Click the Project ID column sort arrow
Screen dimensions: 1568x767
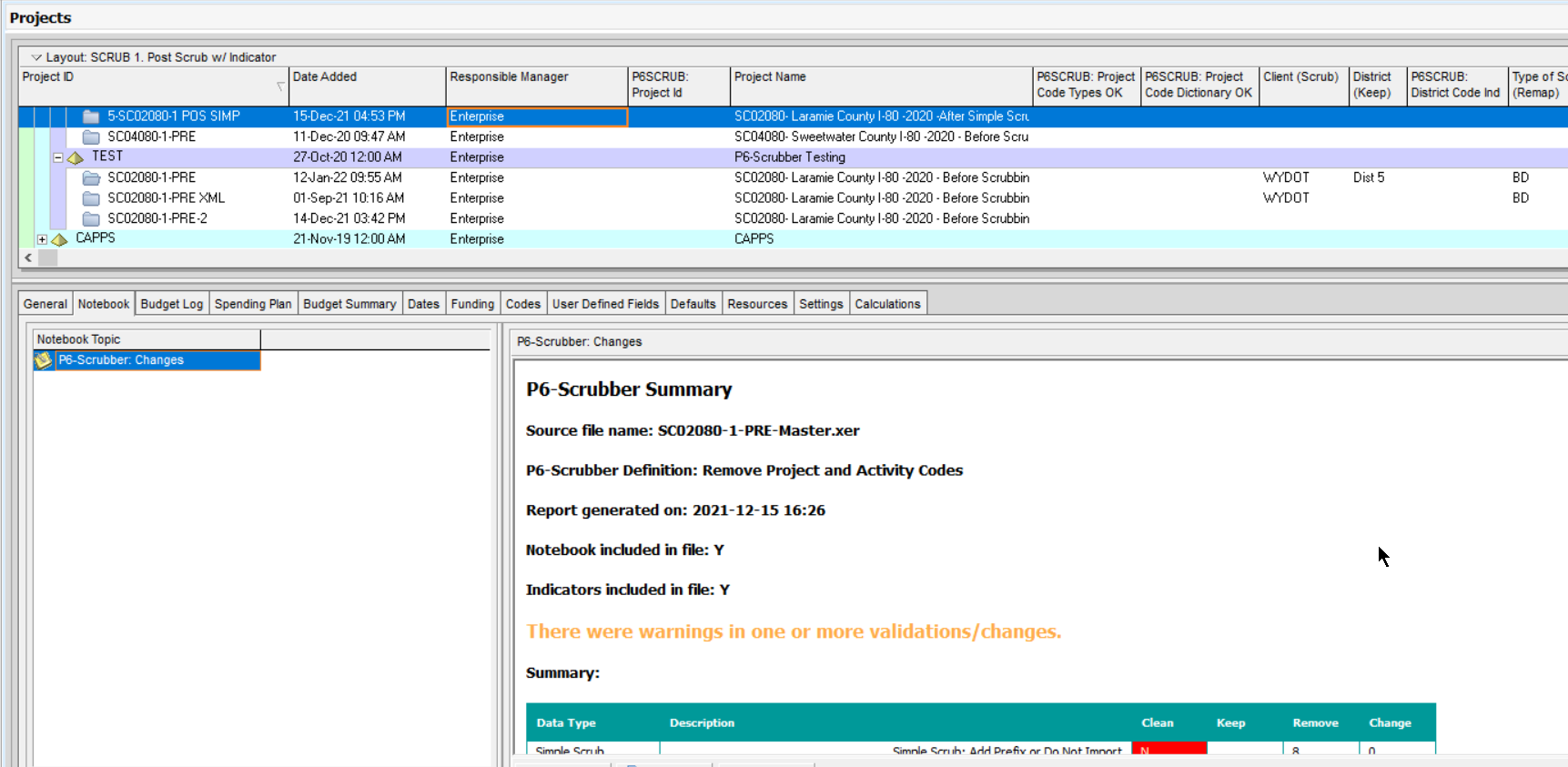coord(280,86)
